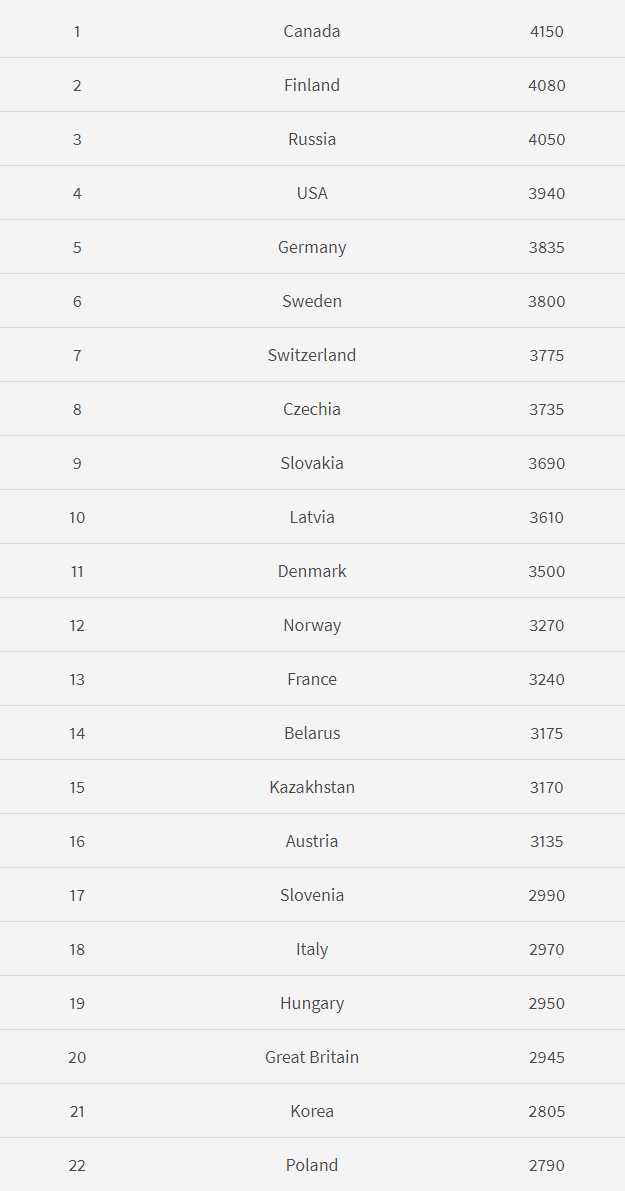Screen dimensions: 625x1191
Task: Select Switzerland in the list
Action: pyautogui.click(x=311, y=355)
